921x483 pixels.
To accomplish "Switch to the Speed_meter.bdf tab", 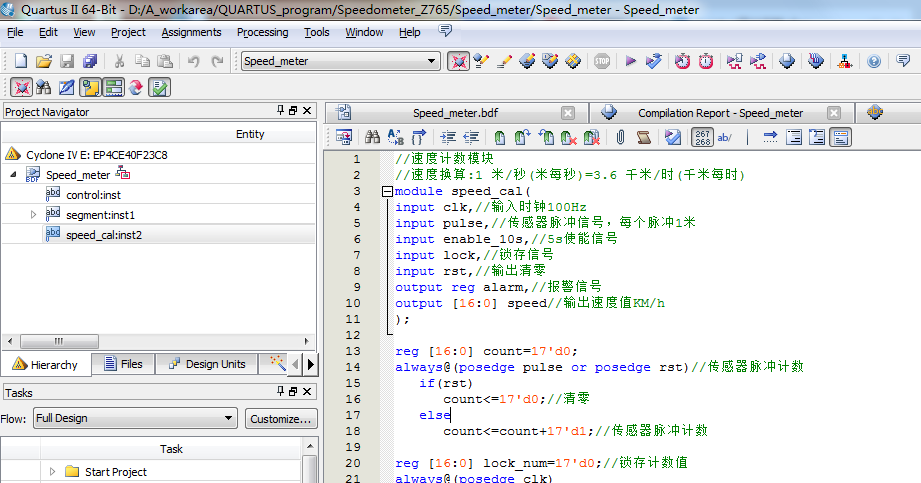I will [x=455, y=113].
